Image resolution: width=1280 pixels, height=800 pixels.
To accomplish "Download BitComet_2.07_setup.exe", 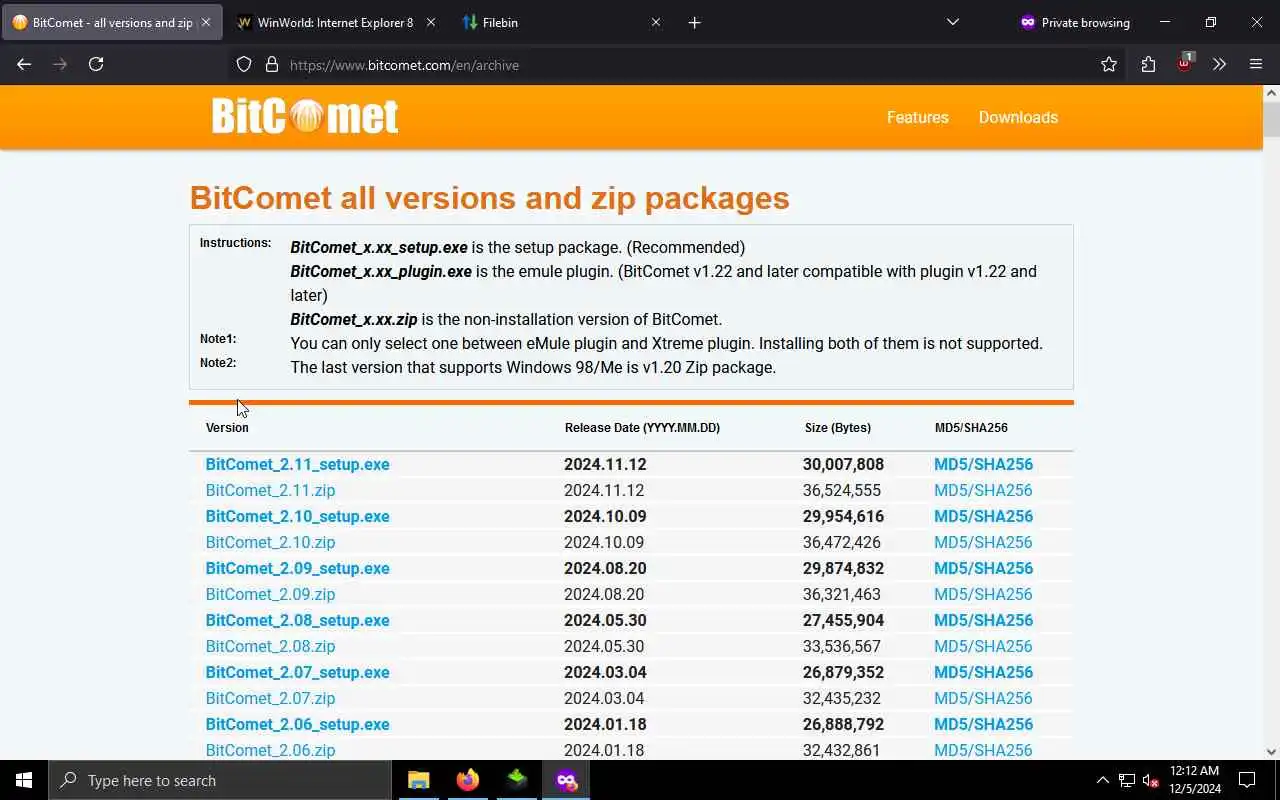I will pos(297,672).
